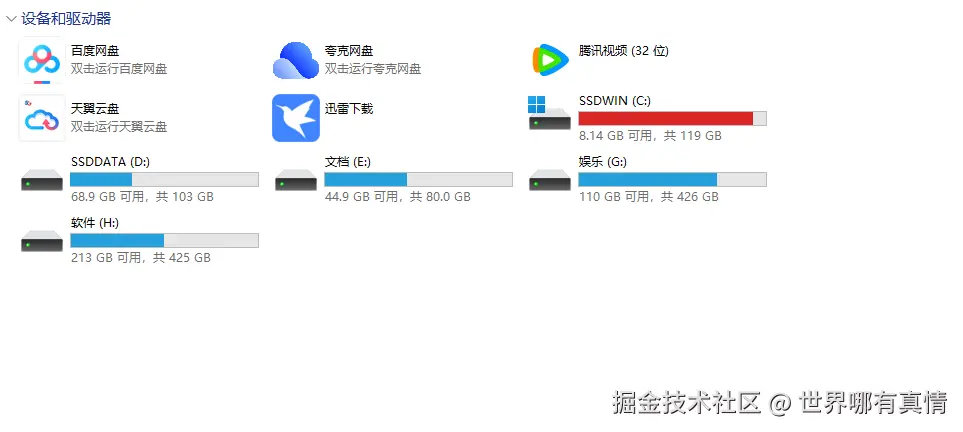Click the red C: drive usage bar

(x=673, y=119)
